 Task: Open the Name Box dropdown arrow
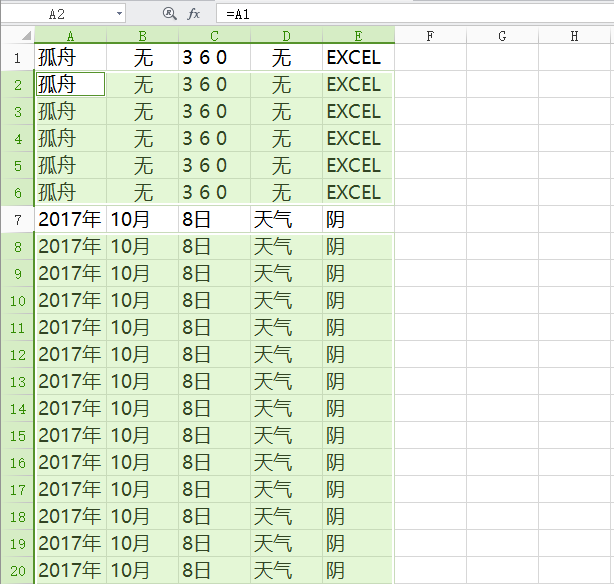(x=119, y=14)
